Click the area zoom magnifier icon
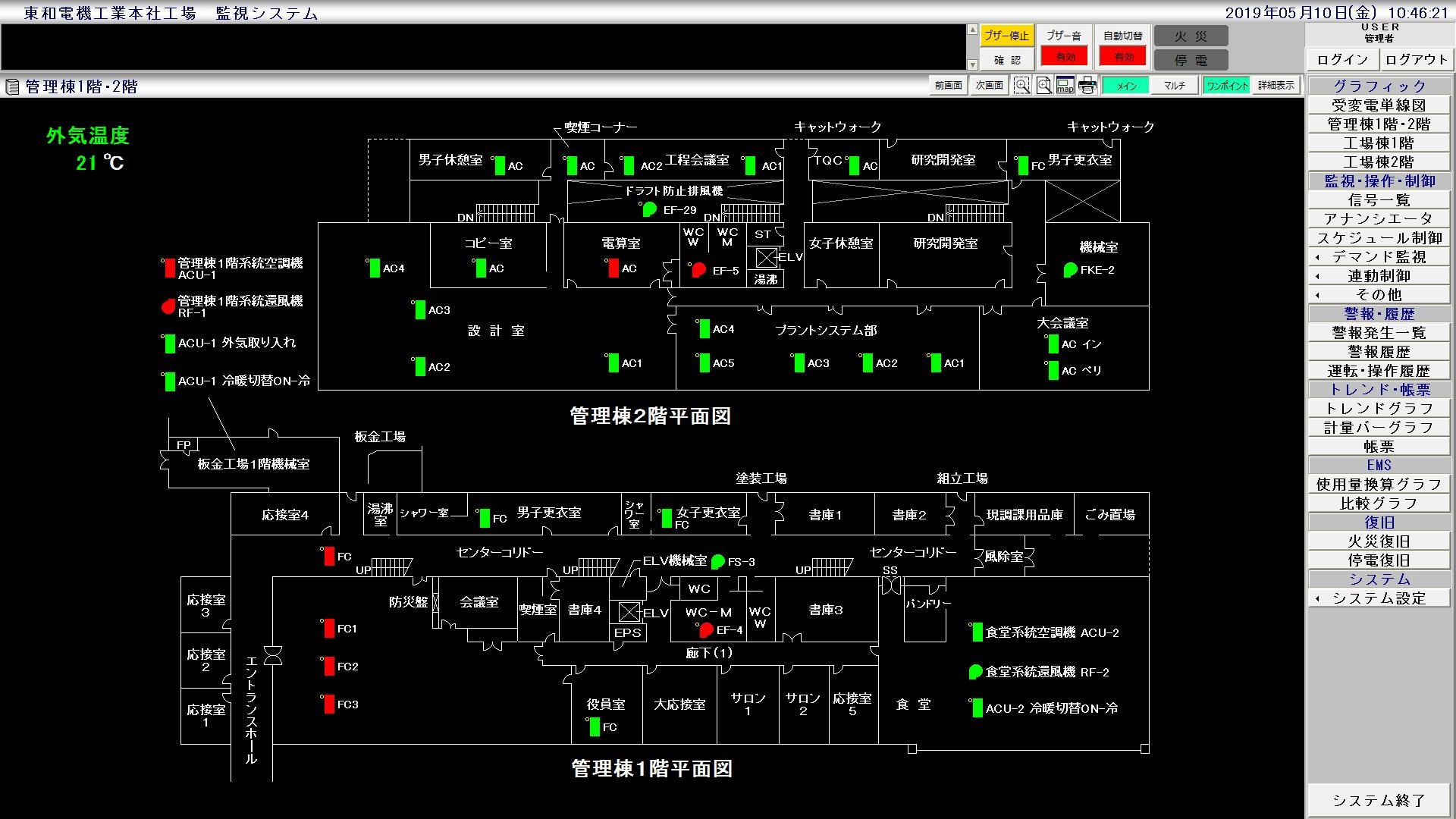Image resolution: width=1456 pixels, height=819 pixels. coord(1021,86)
